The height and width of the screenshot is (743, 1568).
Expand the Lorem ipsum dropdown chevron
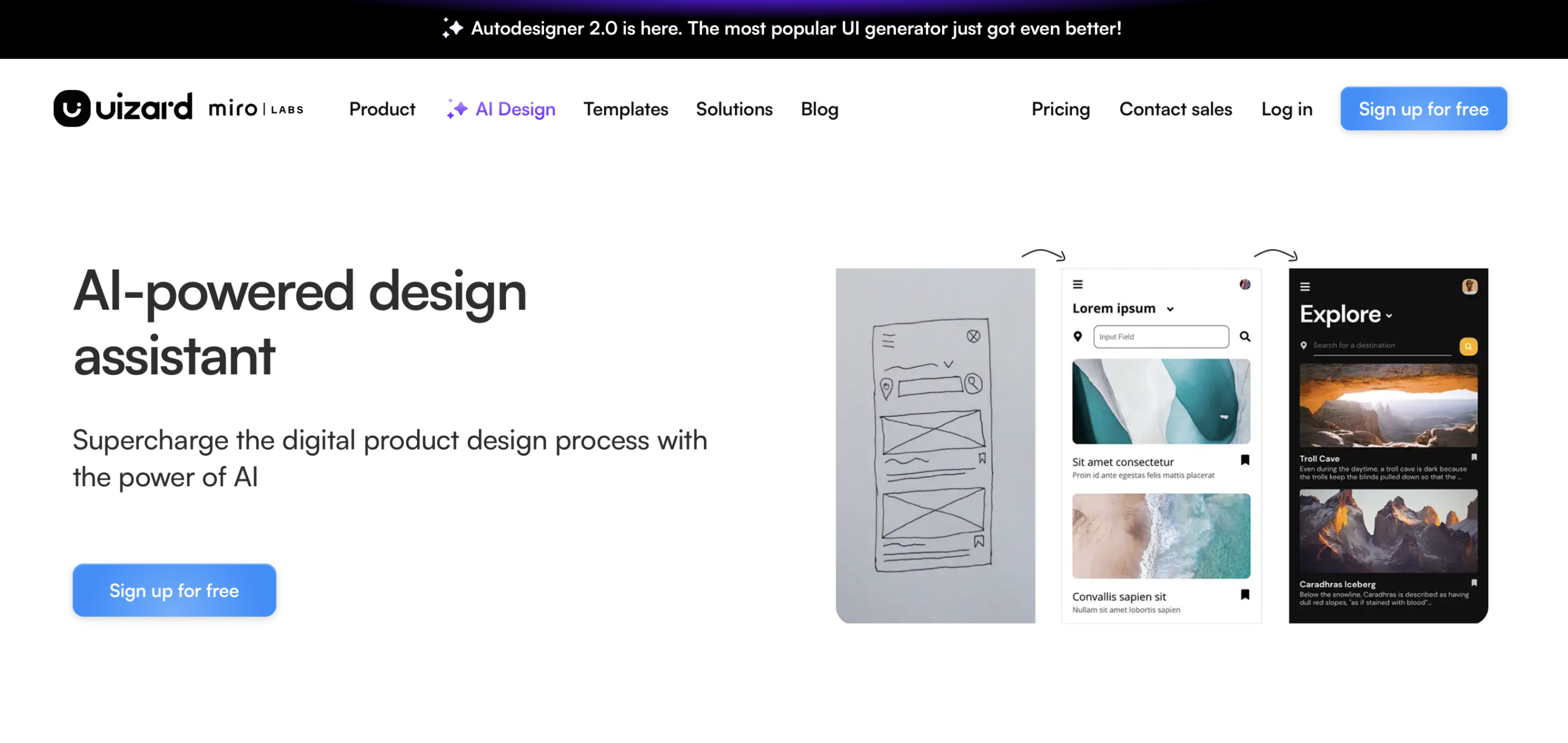[x=1170, y=309]
